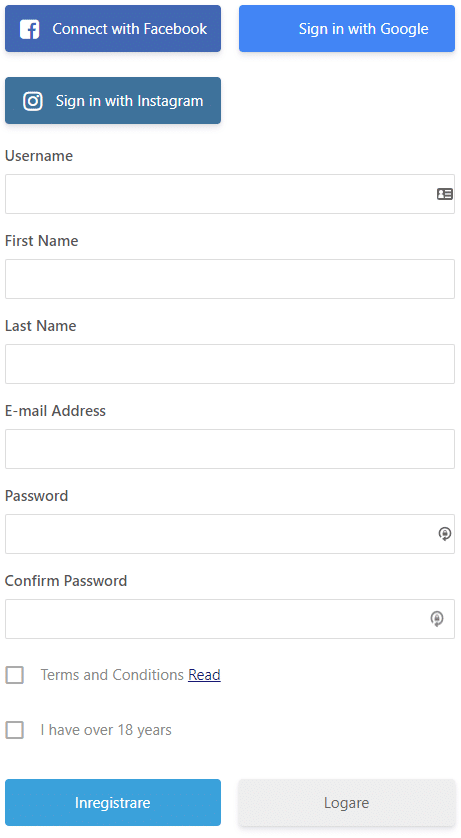461x838 pixels.
Task: Focus the Username text field
Action: (230, 194)
